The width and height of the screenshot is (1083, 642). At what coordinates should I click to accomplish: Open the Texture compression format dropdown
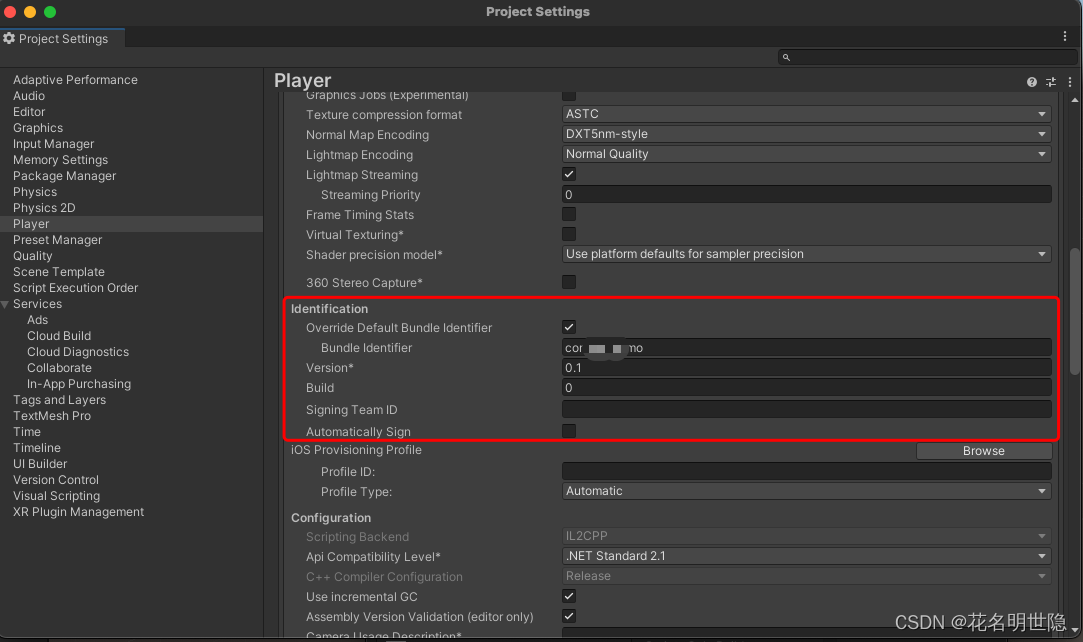coord(806,114)
